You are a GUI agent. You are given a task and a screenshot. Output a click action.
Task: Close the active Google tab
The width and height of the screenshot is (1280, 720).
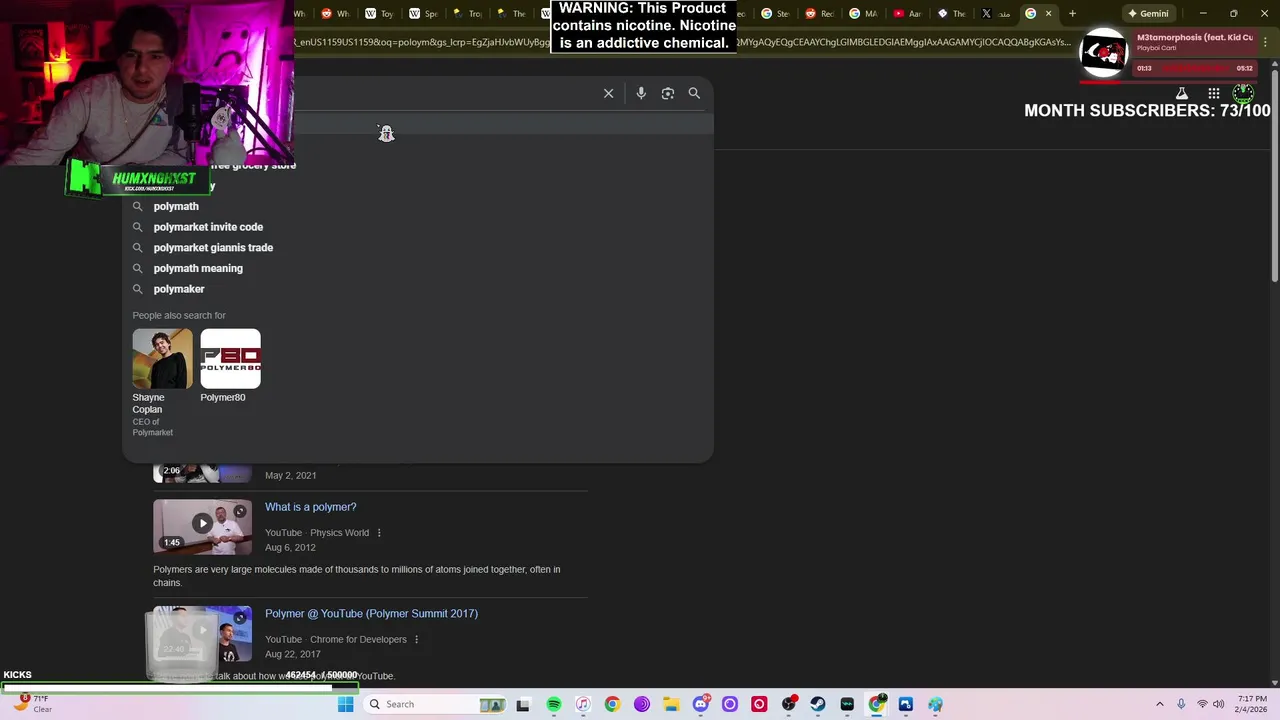pyautogui.click(x=1048, y=13)
